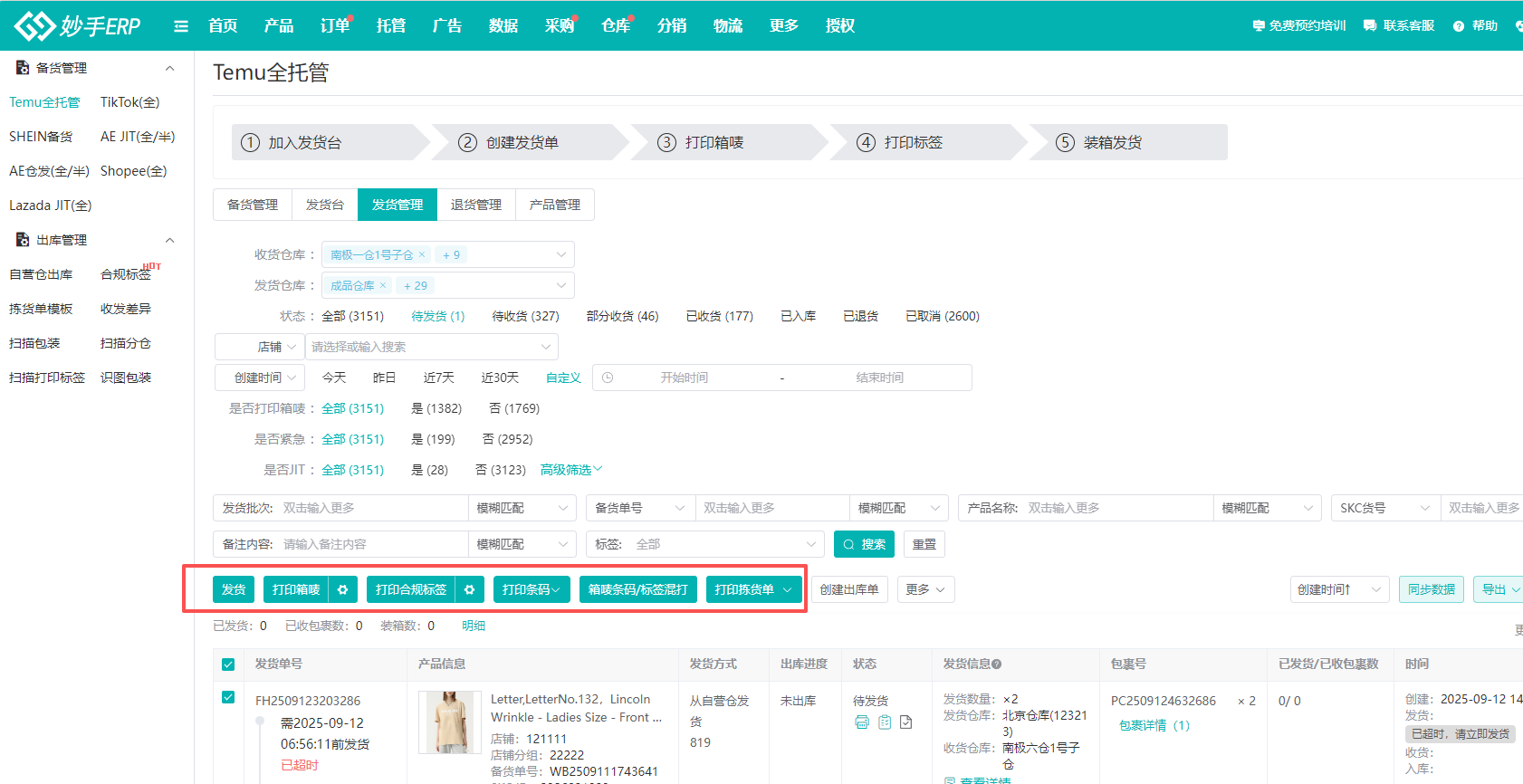1523x784 pixels.
Task: Switch to the 退货管理 tab
Action: tap(475, 205)
